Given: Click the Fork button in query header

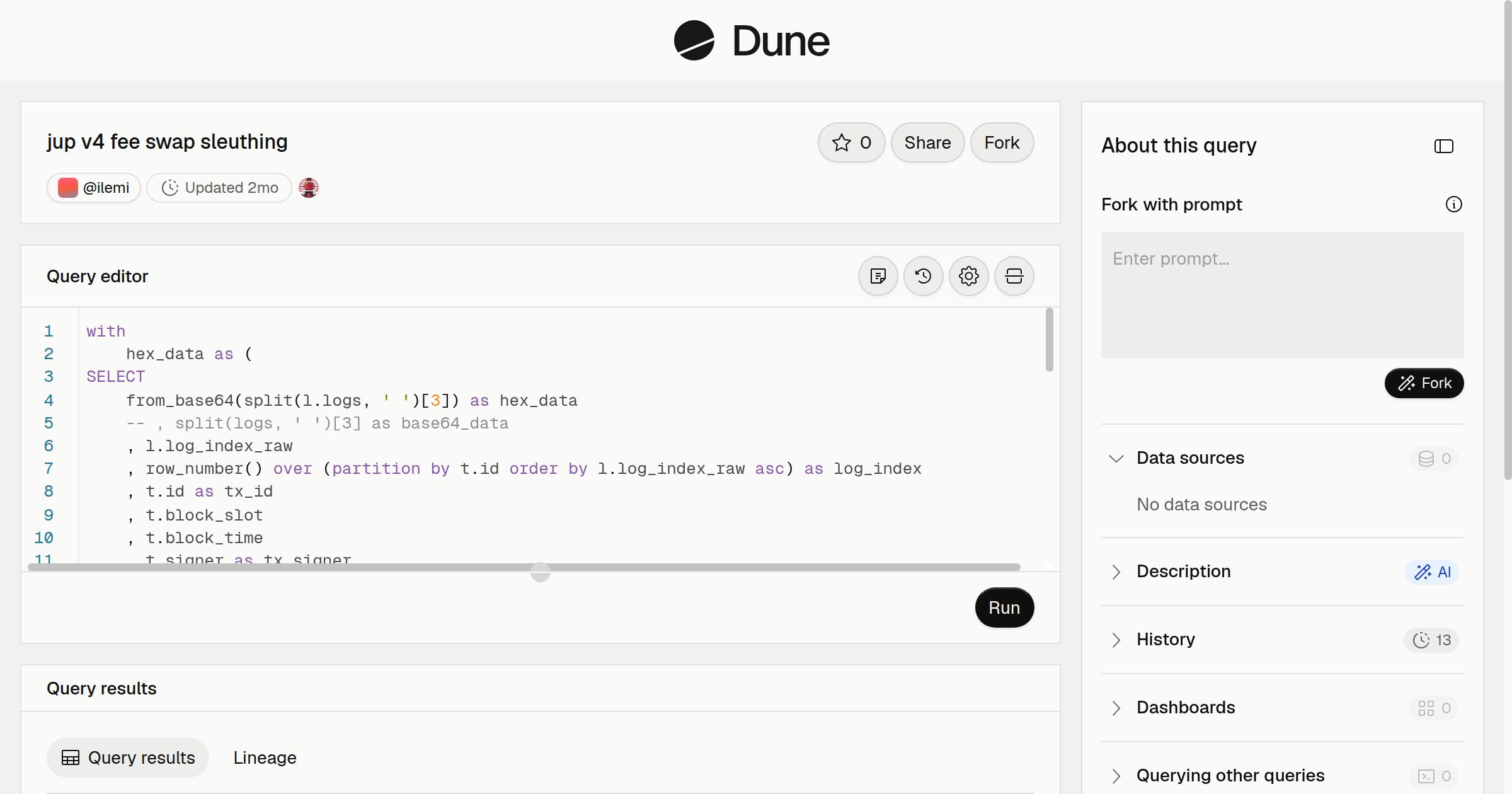Looking at the screenshot, I should point(1002,142).
